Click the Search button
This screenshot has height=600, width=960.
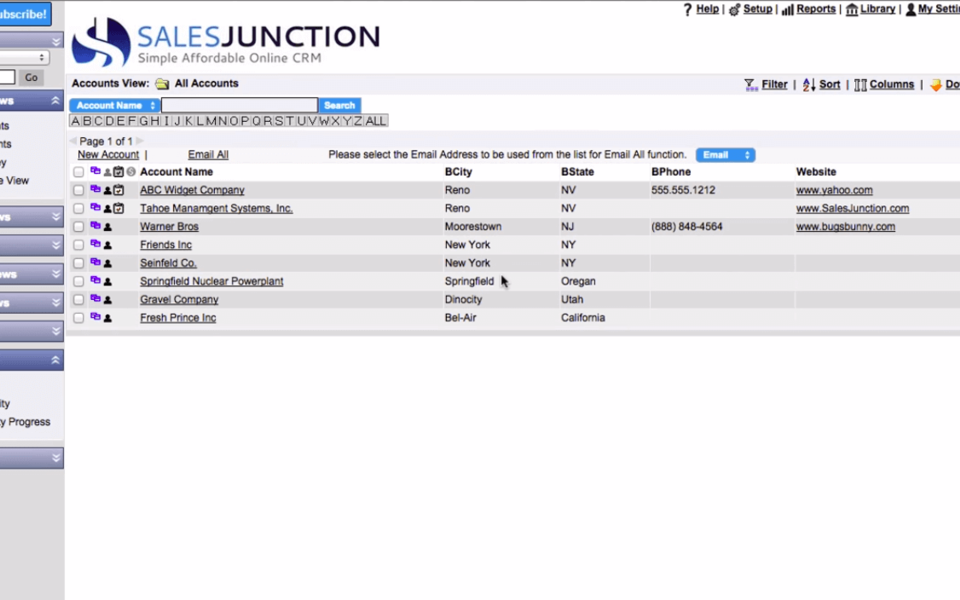click(x=340, y=105)
